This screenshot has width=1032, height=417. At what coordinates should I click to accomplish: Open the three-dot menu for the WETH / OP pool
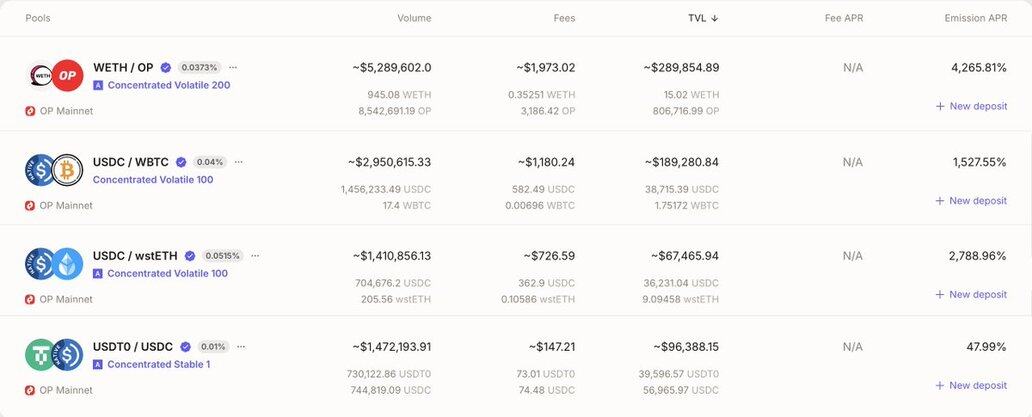(x=233, y=67)
